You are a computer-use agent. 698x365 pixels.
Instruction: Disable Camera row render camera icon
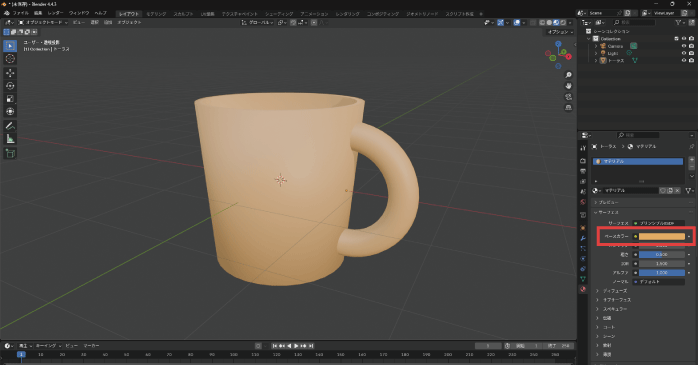point(691,46)
